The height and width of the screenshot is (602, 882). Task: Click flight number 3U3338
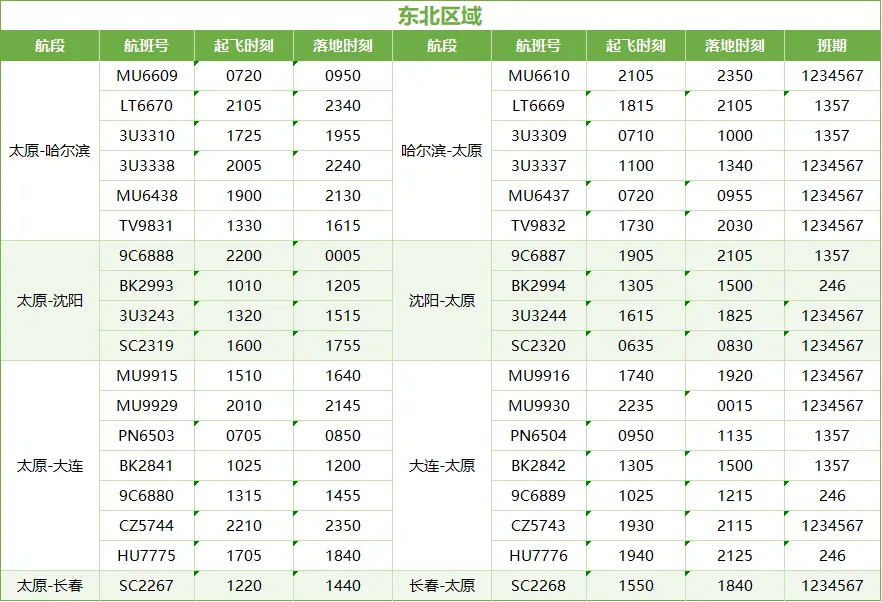click(147, 166)
